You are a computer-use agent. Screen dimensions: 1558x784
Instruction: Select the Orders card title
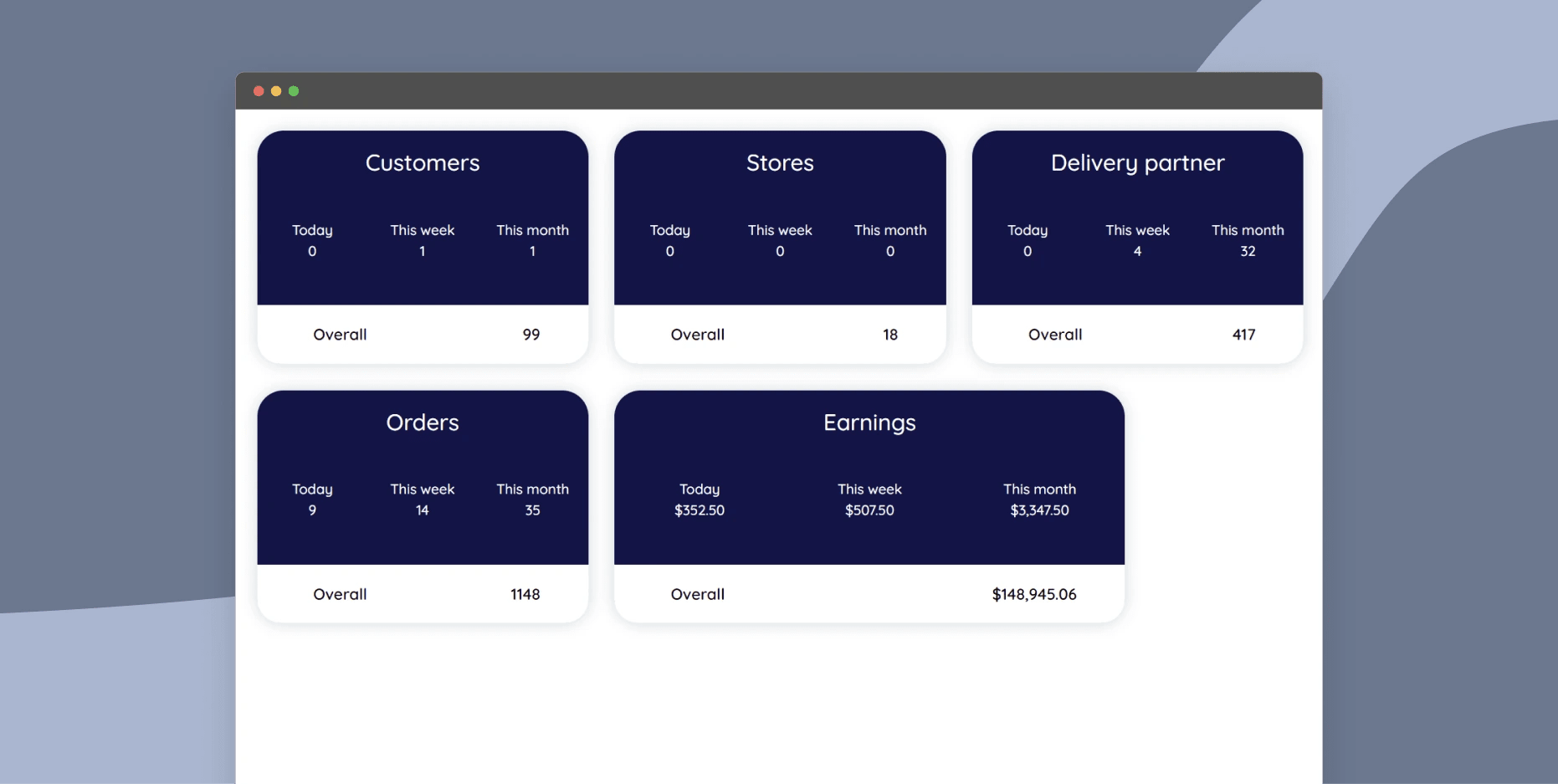point(423,423)
